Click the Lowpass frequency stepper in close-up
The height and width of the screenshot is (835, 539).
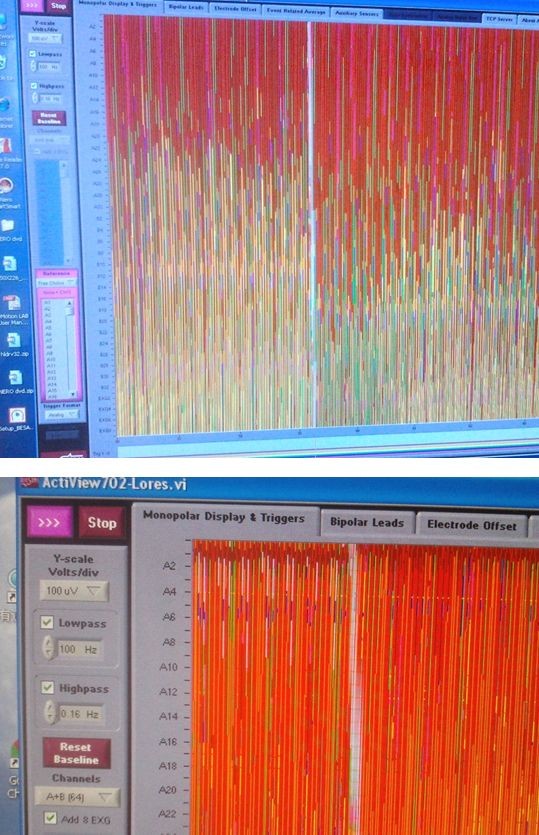coord(48,649)
